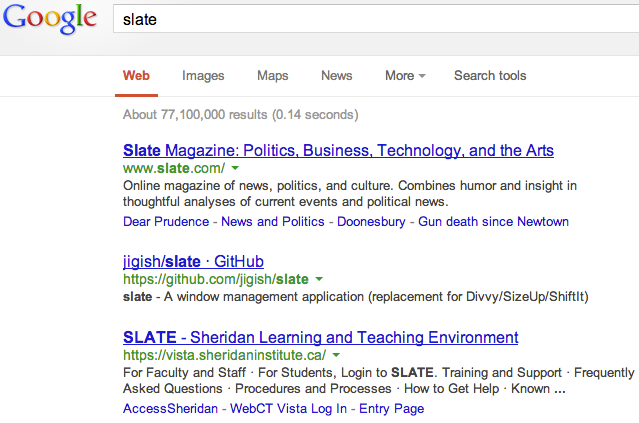Click the Google logo

pyautogui.click(x=50, y=18)
